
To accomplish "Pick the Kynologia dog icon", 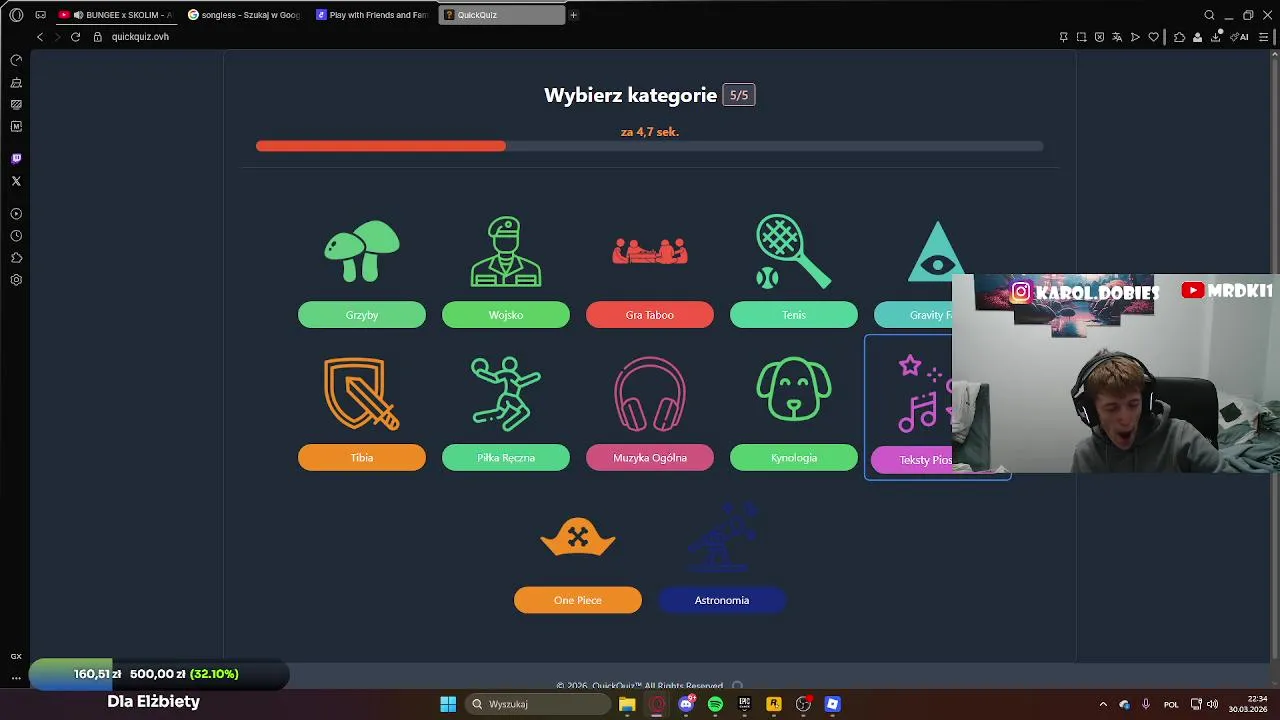I will click(x=793, y=389).
